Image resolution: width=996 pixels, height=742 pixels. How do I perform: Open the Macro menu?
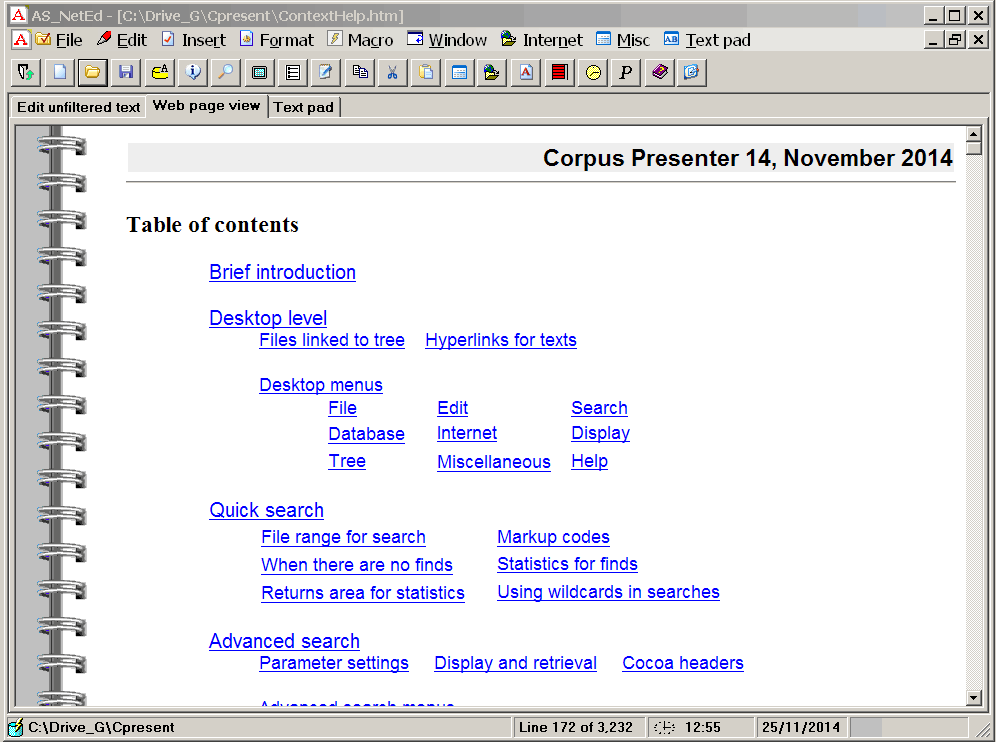[360, 40]
